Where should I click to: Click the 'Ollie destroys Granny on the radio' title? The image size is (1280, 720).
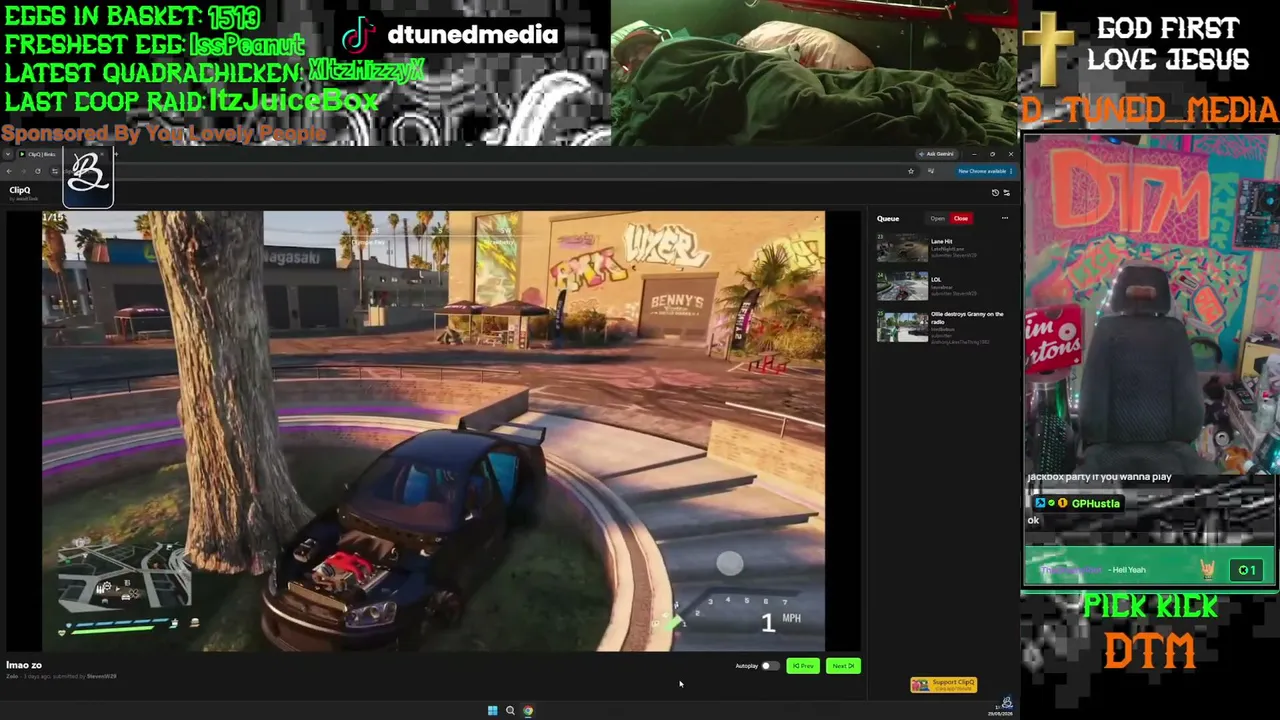click(x=966, y=318)
